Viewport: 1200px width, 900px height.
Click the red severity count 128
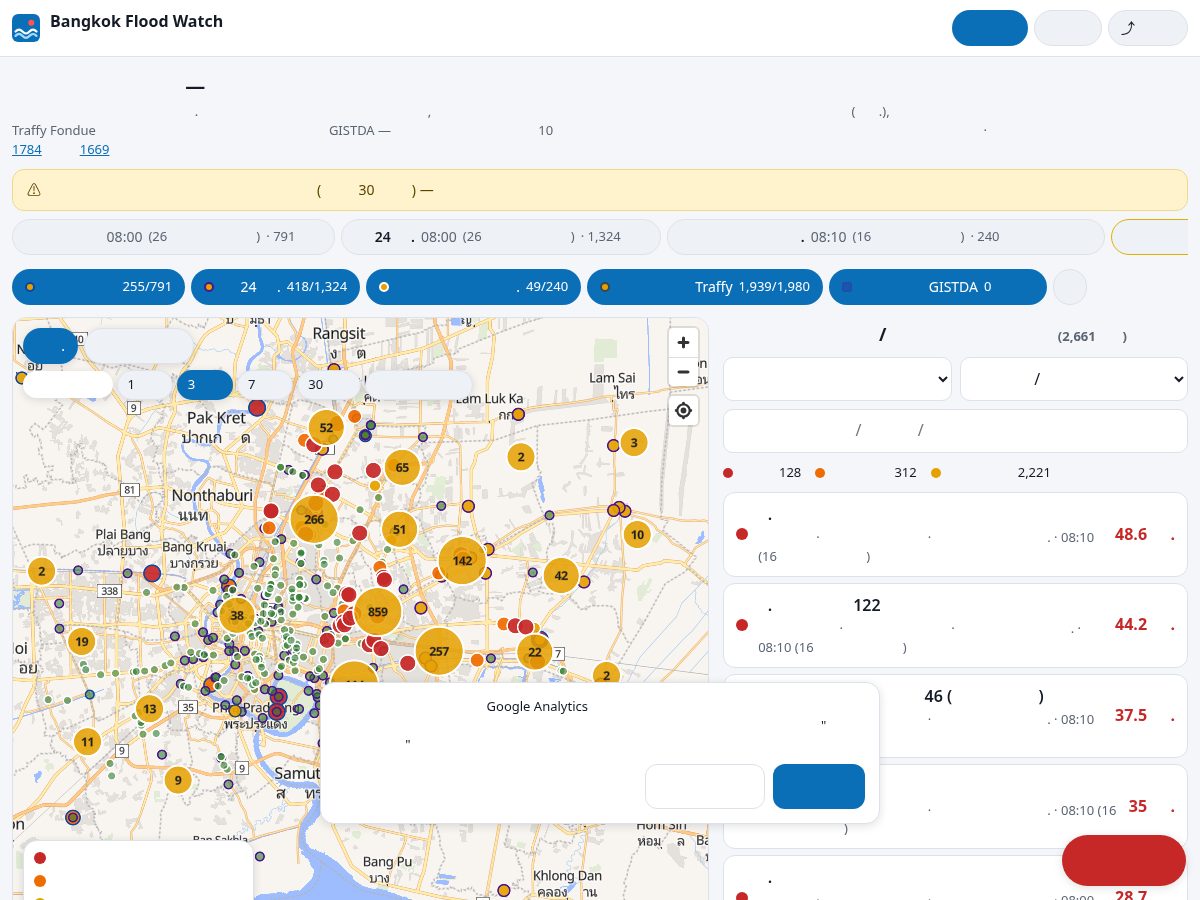coord(762,473)
